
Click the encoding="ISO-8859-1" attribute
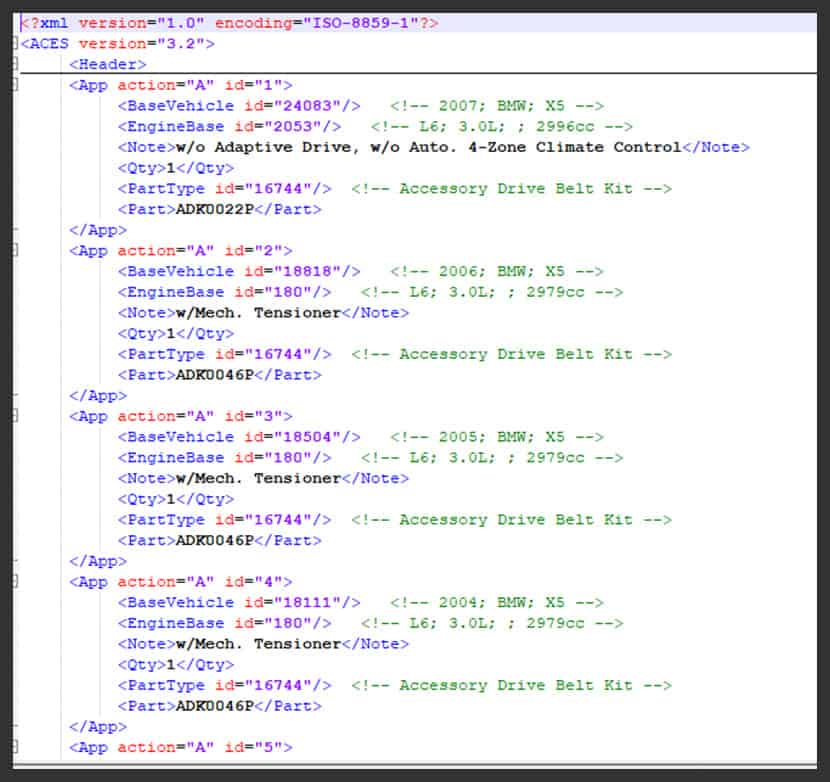coord(317,23)
